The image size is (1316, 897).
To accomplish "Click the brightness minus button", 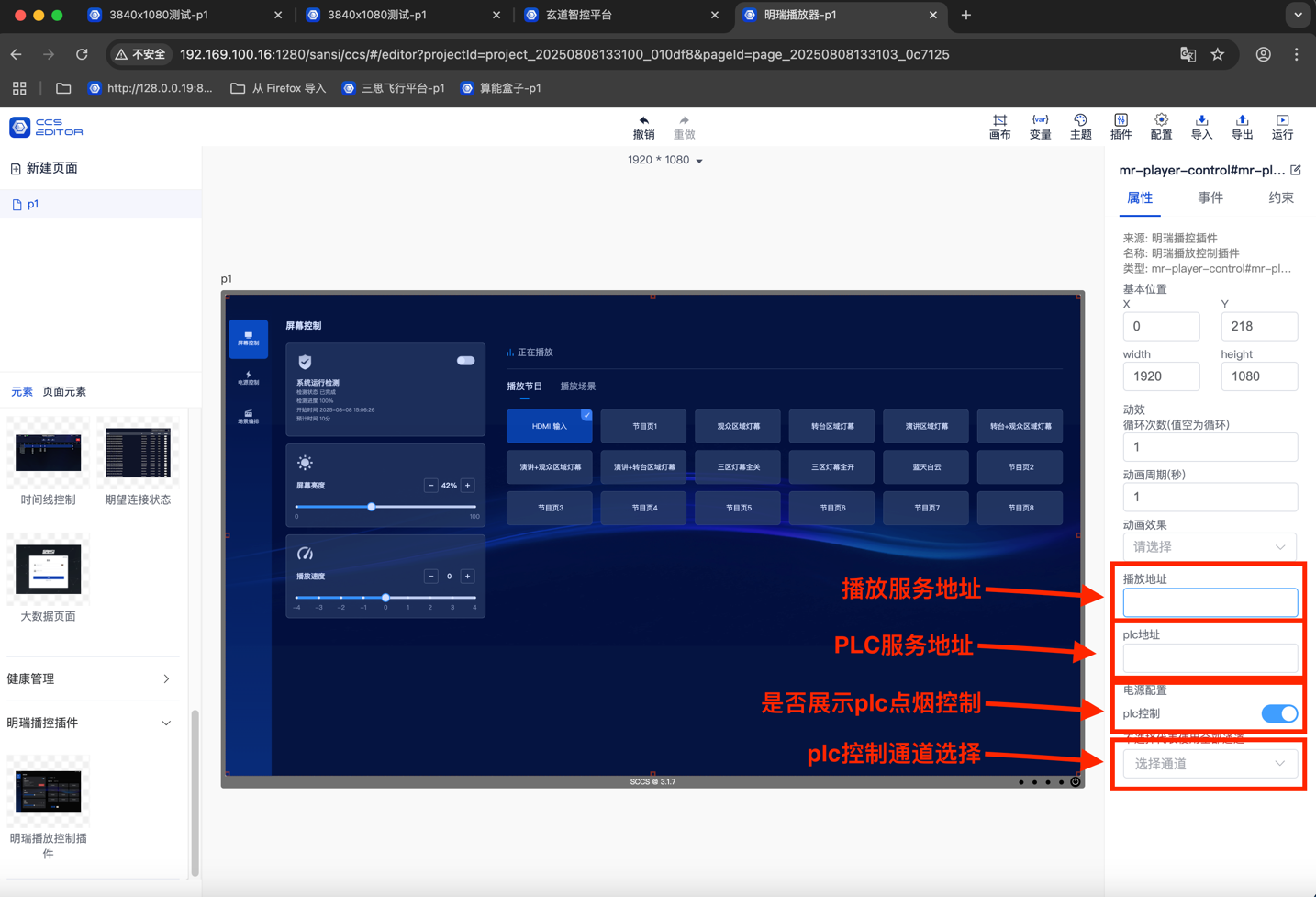I will tap(430, 485).
